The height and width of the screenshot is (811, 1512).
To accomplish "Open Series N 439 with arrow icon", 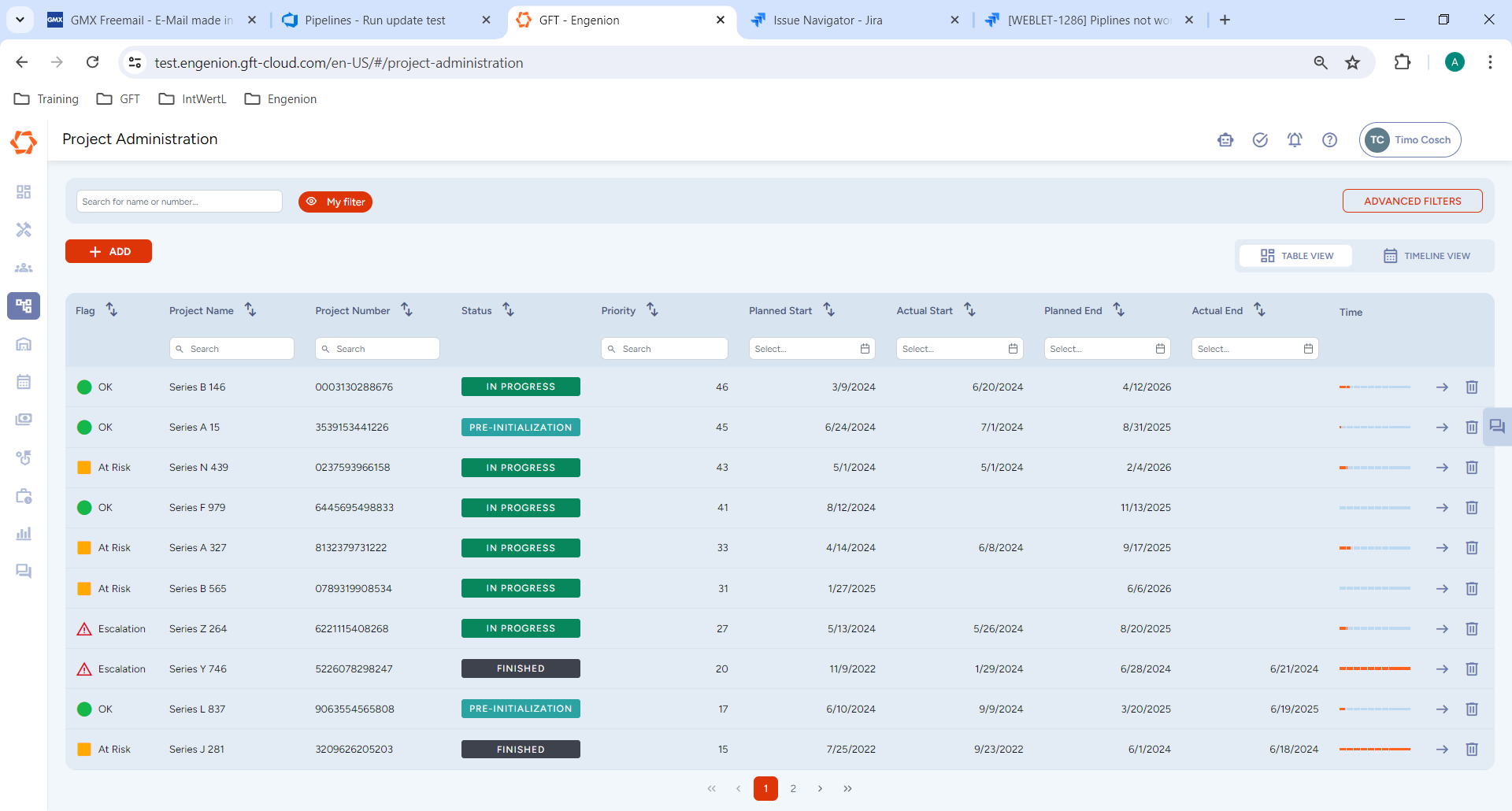I will point(1442,468).
